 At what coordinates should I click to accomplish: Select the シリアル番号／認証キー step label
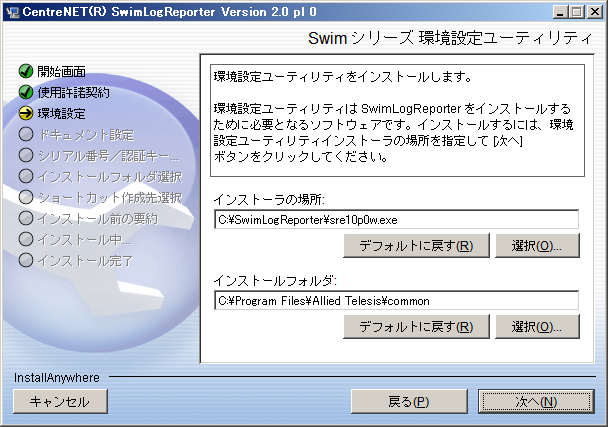(x=109, y=156)
